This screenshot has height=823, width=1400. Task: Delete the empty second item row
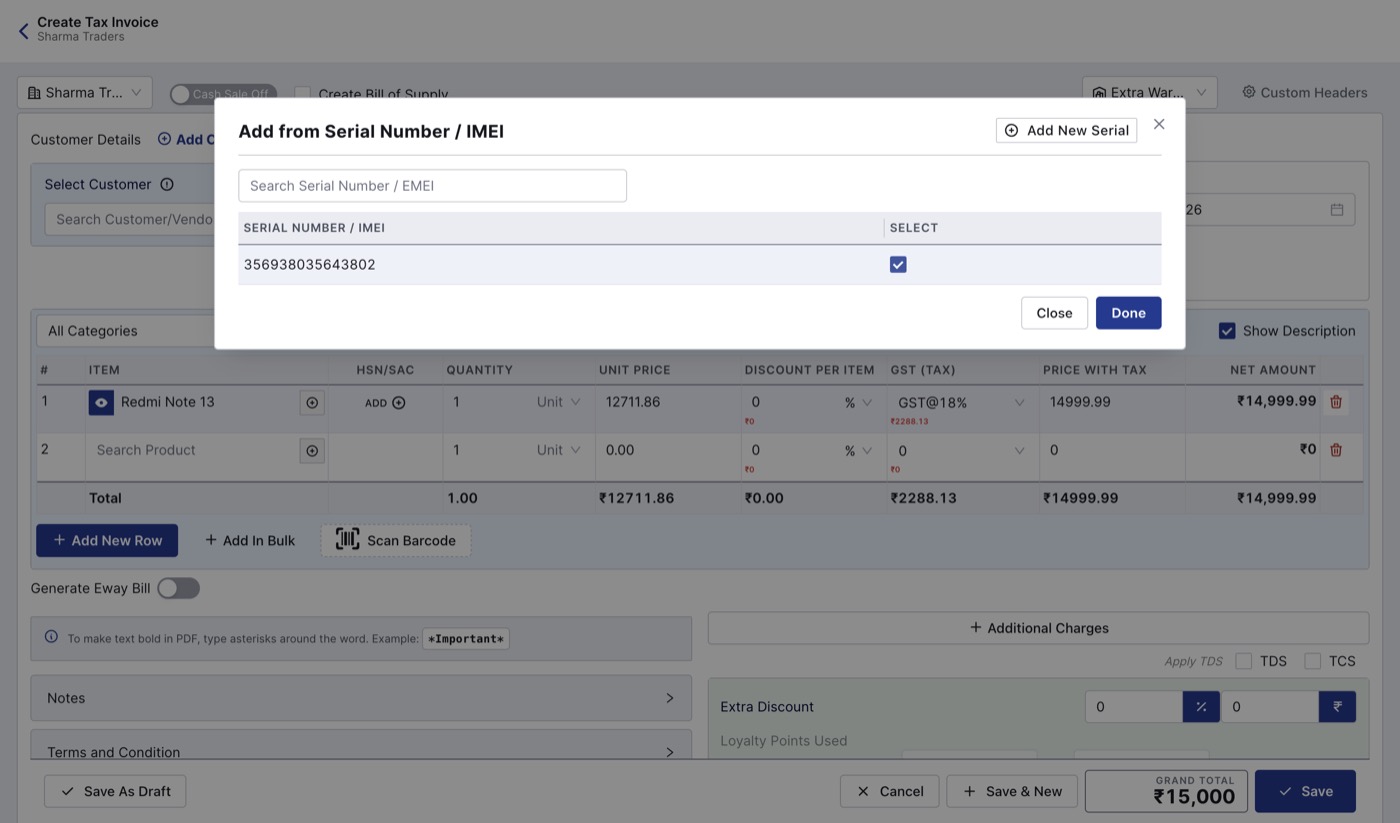point(1336,450)
